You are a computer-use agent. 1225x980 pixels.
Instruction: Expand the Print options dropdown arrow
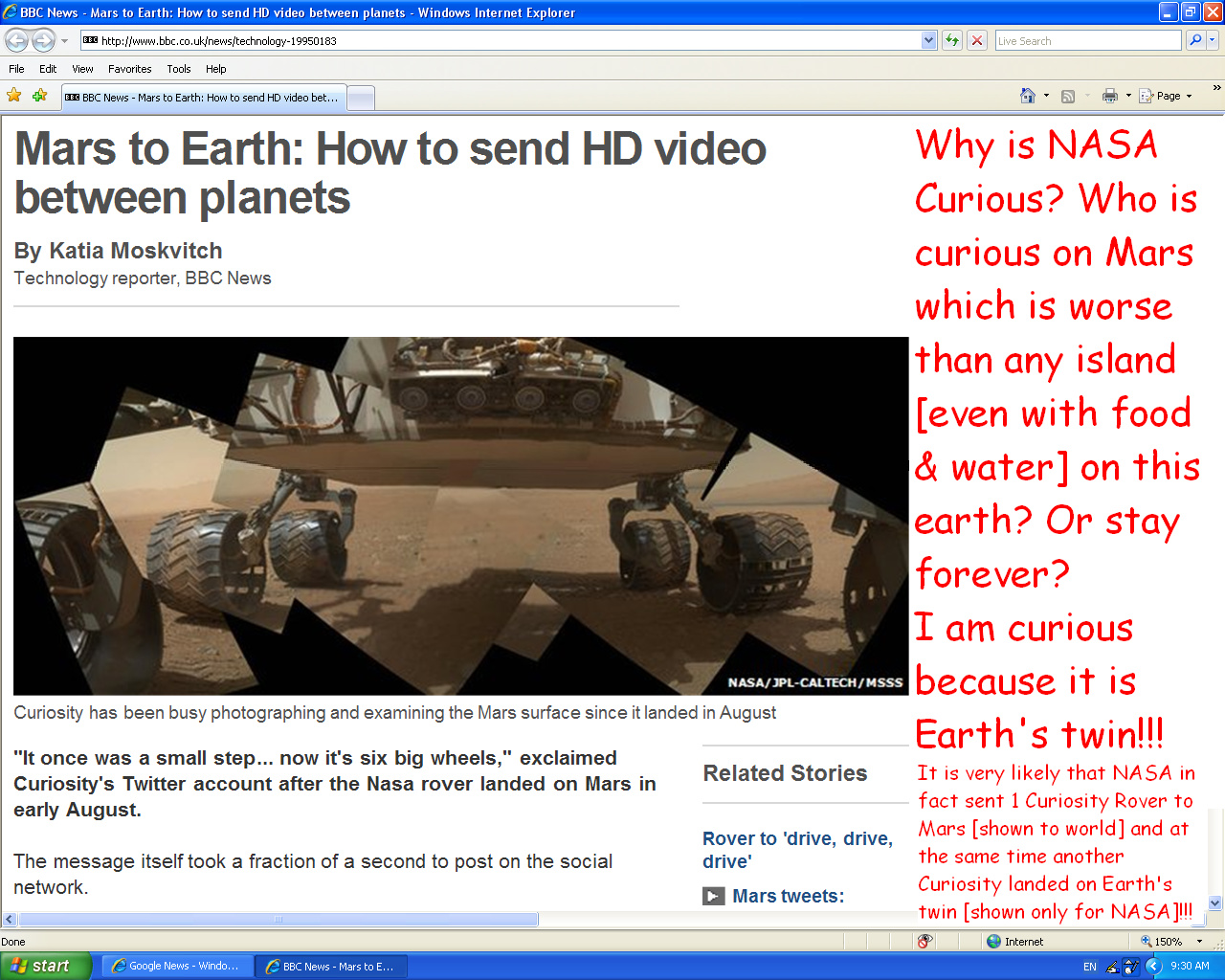pyautogui.click(x=1128, y=96)
